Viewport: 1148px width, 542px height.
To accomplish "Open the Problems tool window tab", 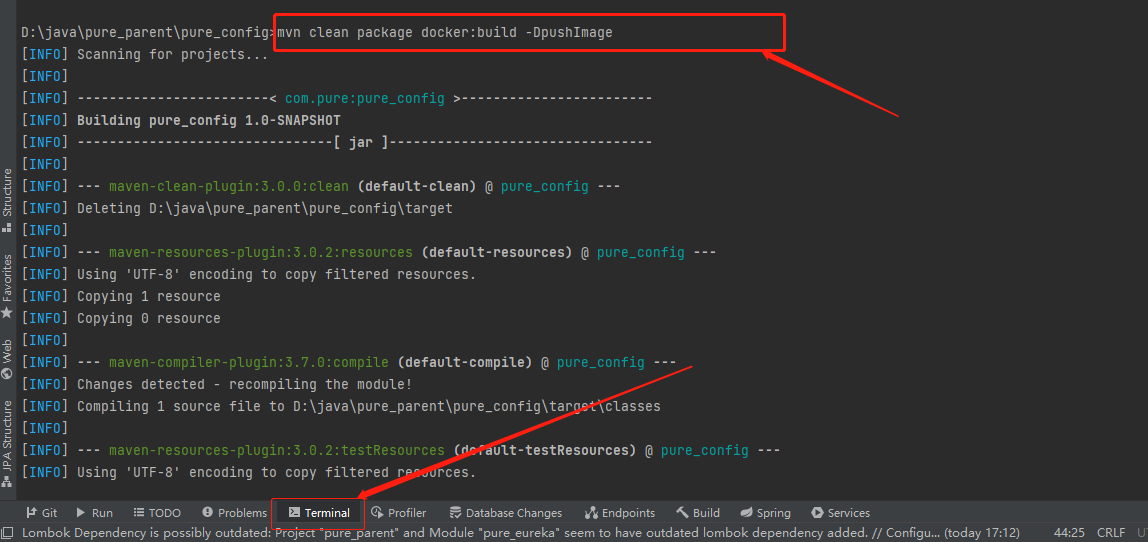I will click(234, 513).
